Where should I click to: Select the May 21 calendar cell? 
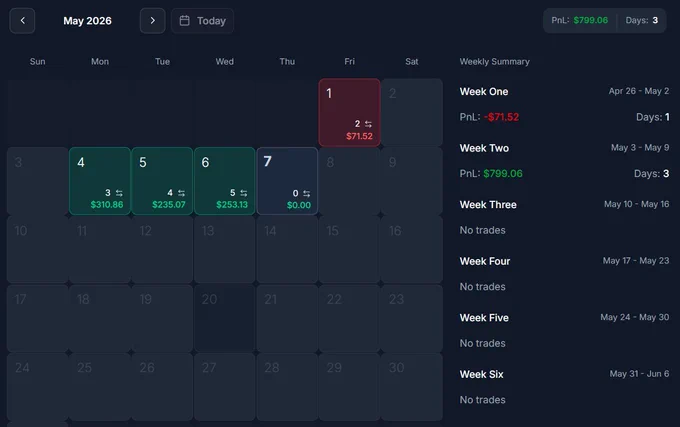287,318
